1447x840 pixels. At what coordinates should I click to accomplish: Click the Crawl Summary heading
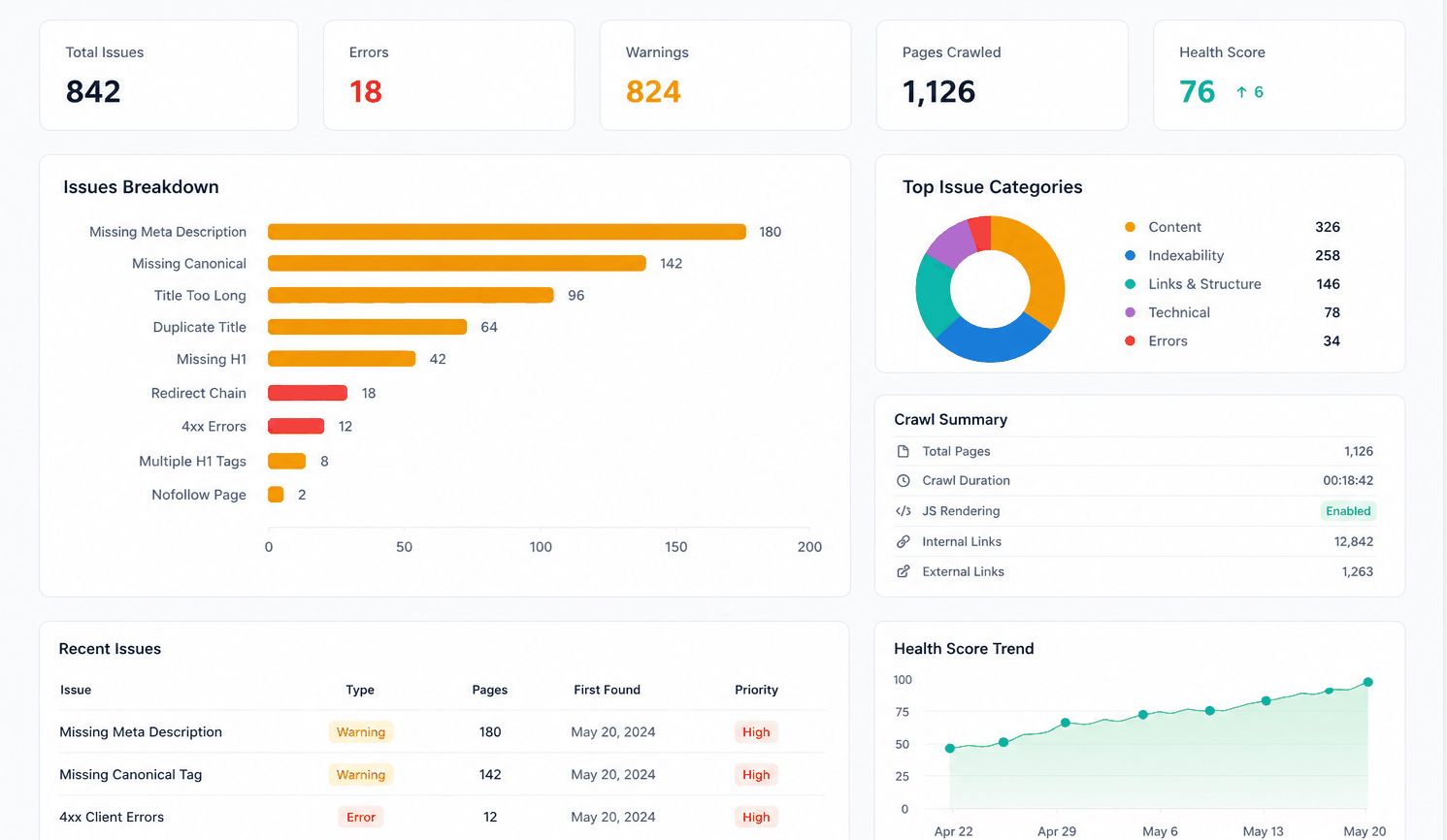[x=950, y=420]
